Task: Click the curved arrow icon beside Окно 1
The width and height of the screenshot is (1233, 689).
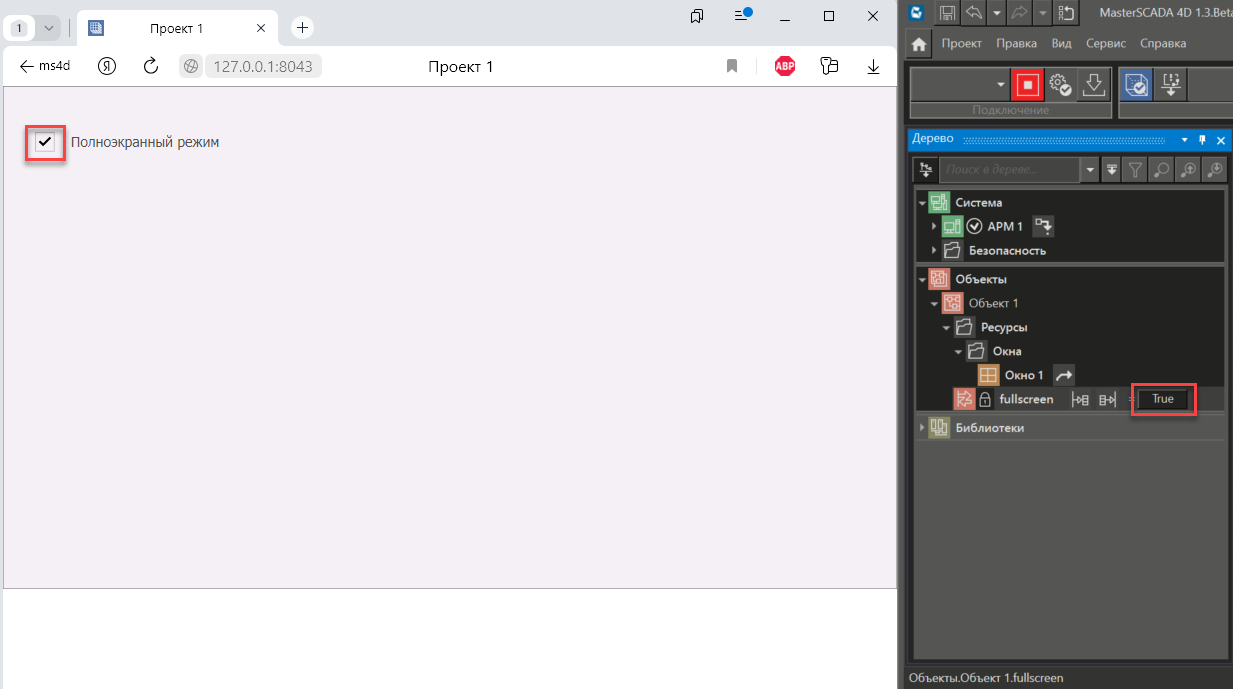Action: (1065, 375)
